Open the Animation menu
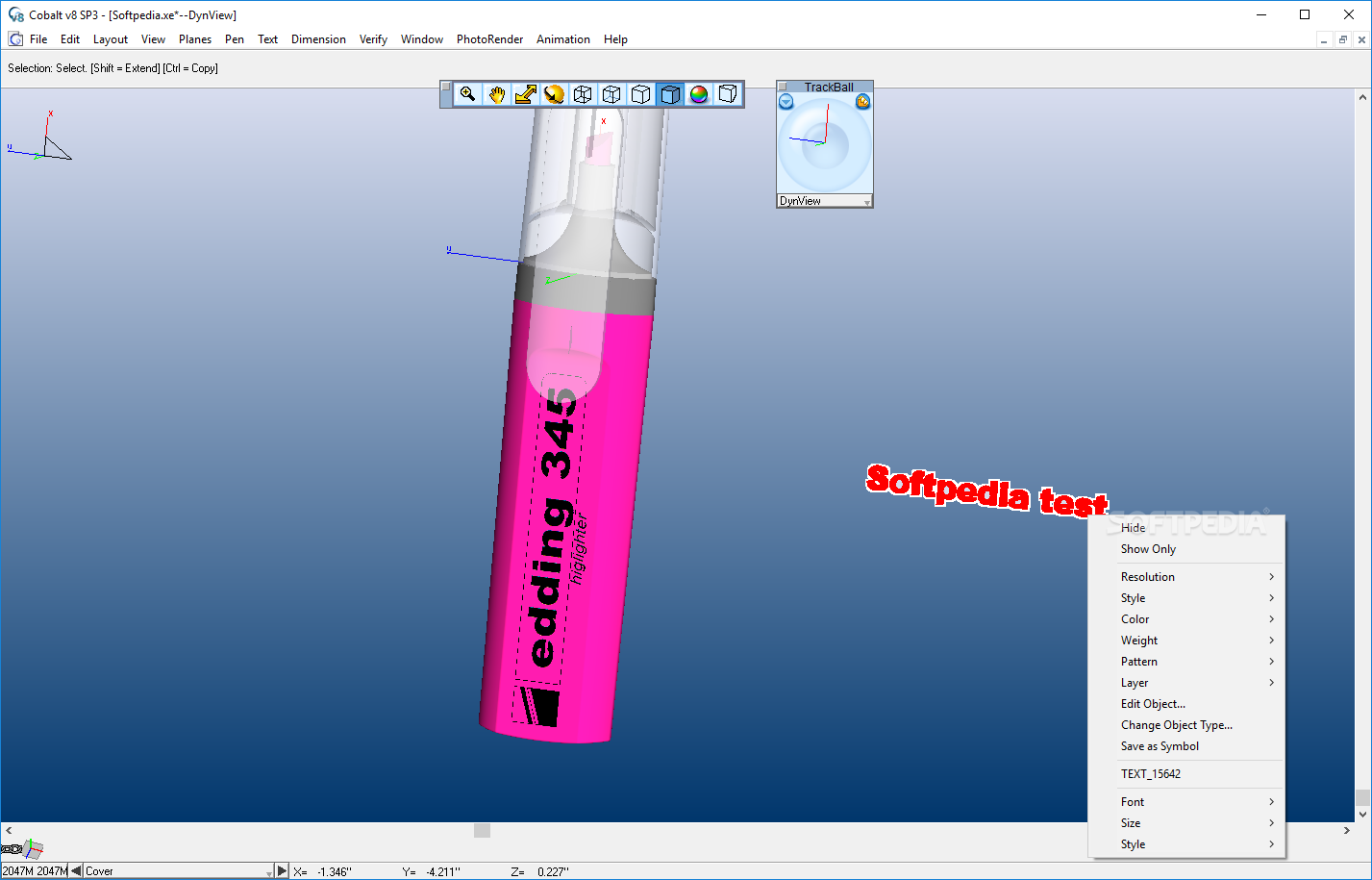This screenshot has width=1372, height=880. pyautogui.click(x=563, y=39)
